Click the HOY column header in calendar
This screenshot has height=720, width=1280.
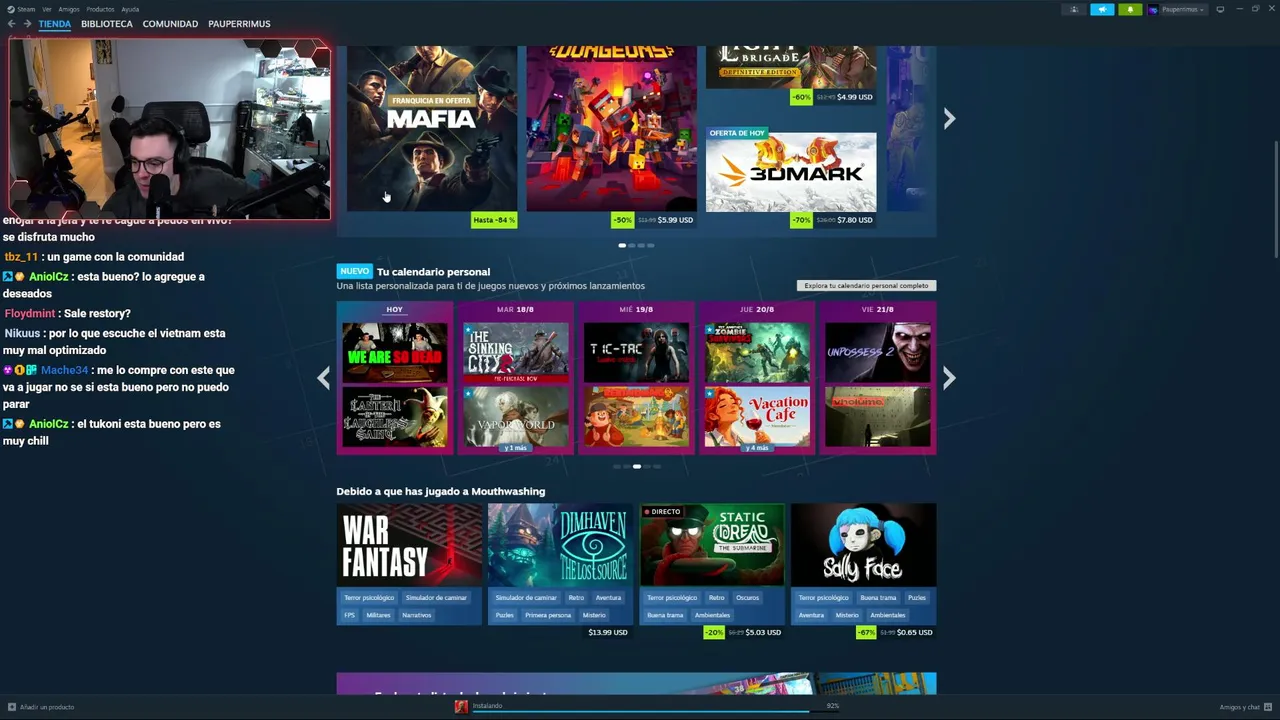tap(395, 310)
